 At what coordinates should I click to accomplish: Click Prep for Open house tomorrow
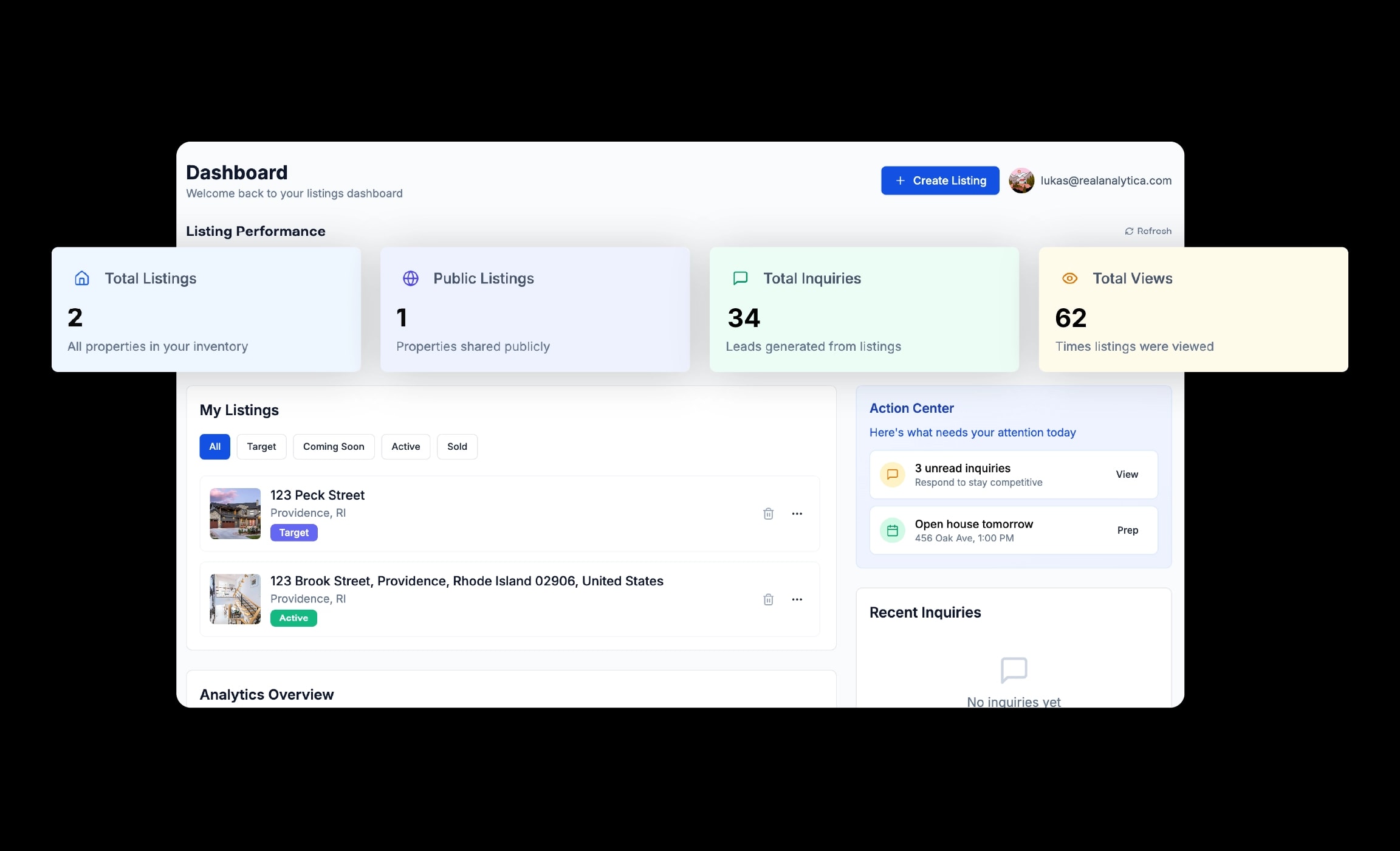(x=1128, y=531)
